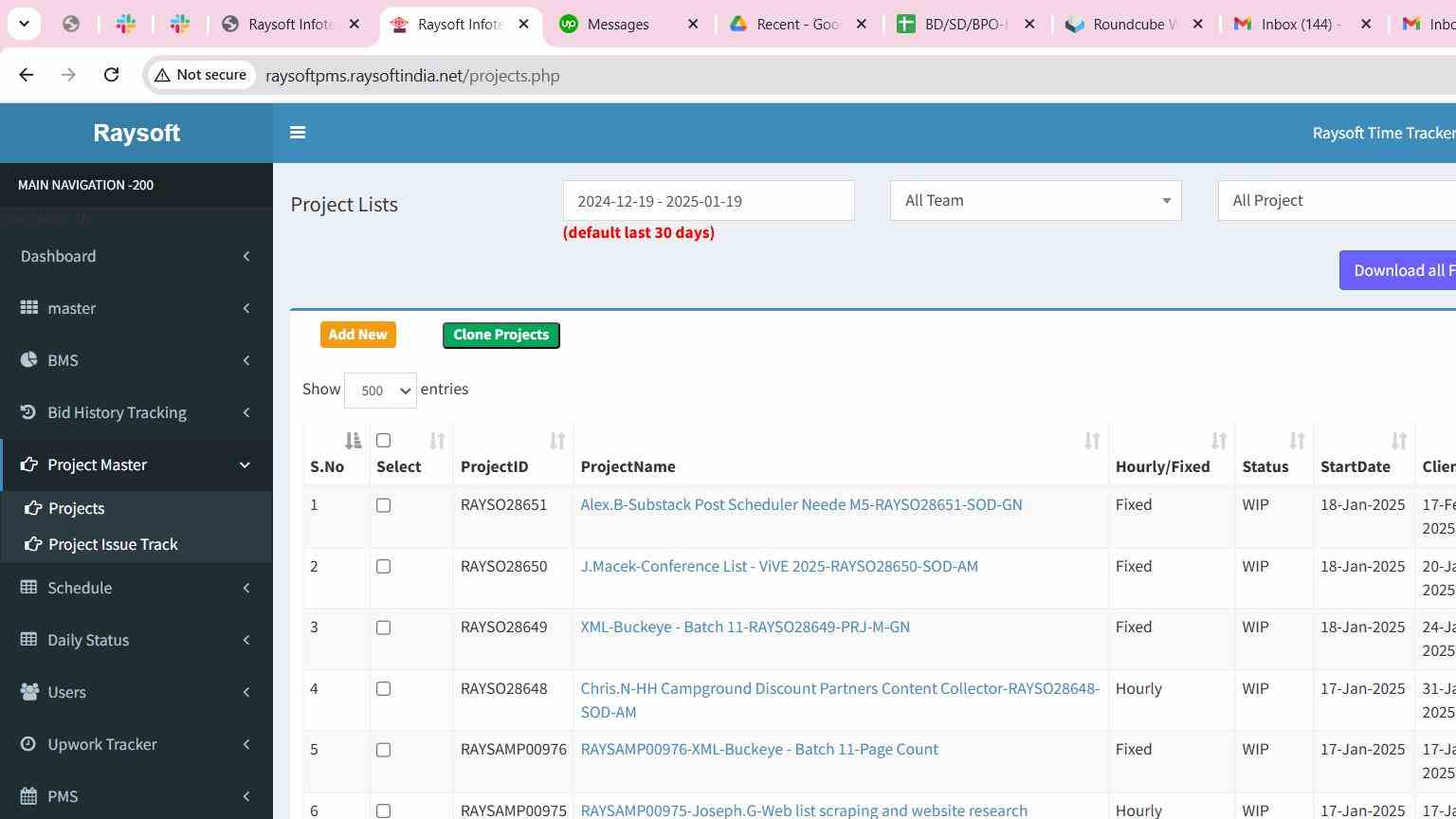This screenshot has height=819, width=1456.
Task: Click the Add New button
Action: (358, 335)
